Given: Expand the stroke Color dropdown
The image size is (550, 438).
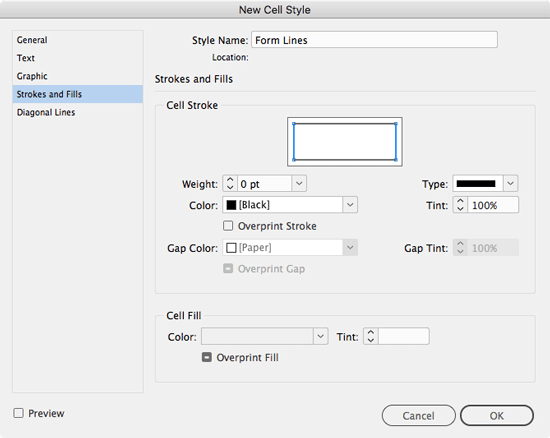Looking at the screenshot, I should click(350, 205).
